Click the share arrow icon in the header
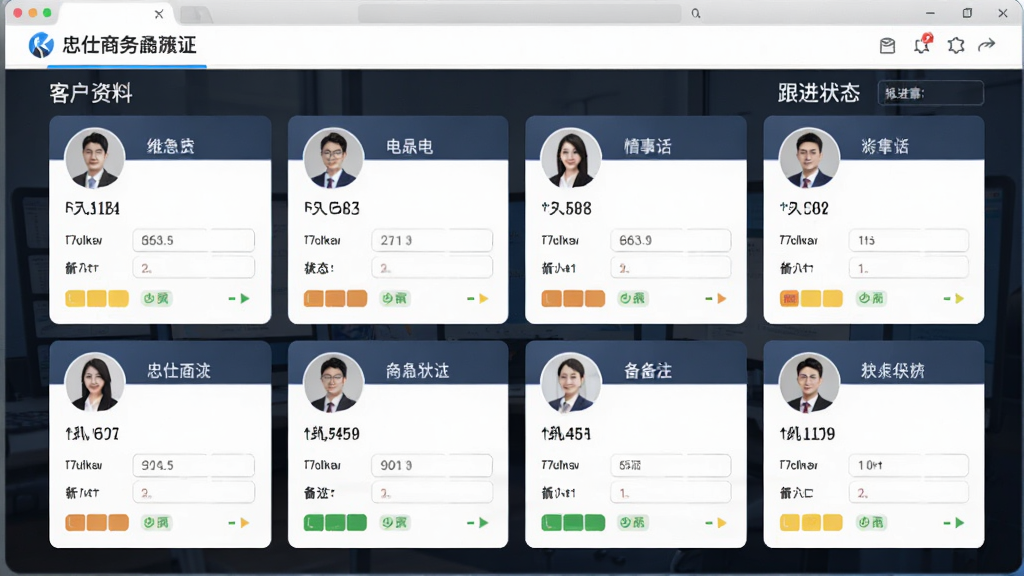 tap(986, 44)
